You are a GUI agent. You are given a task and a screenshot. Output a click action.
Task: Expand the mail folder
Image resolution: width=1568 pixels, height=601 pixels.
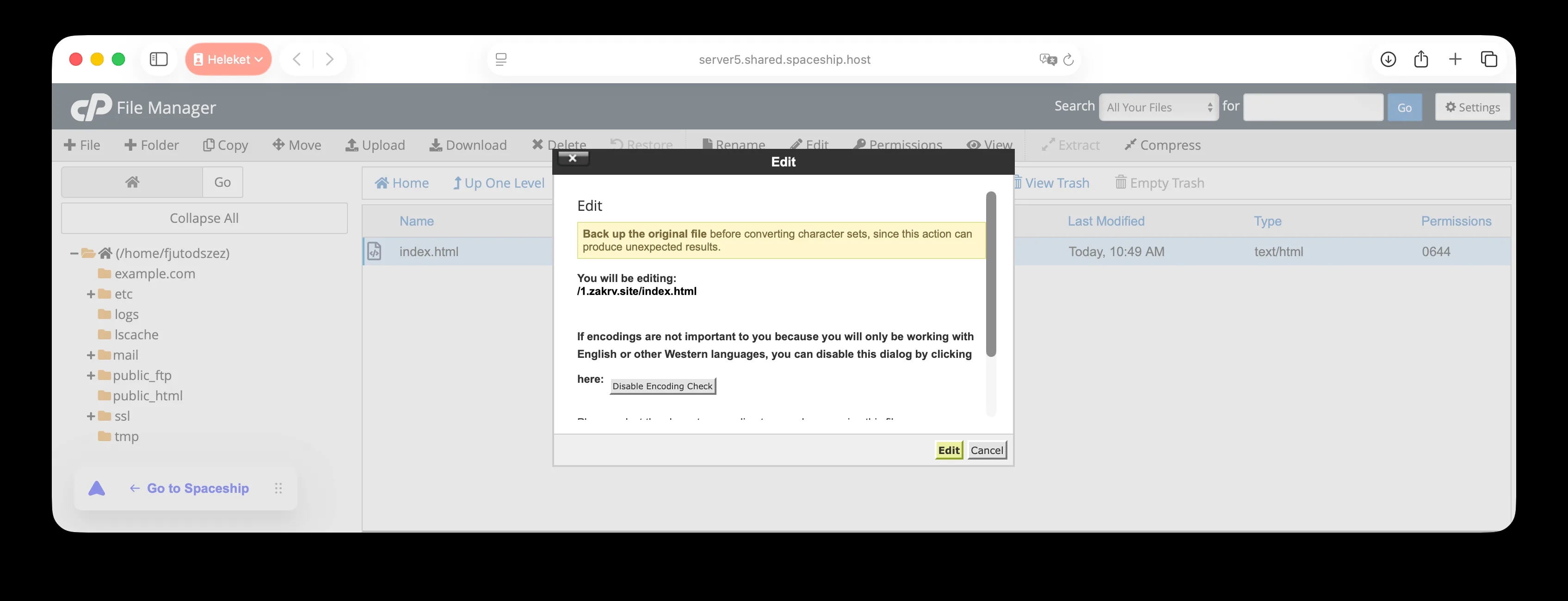pos(91,355)
